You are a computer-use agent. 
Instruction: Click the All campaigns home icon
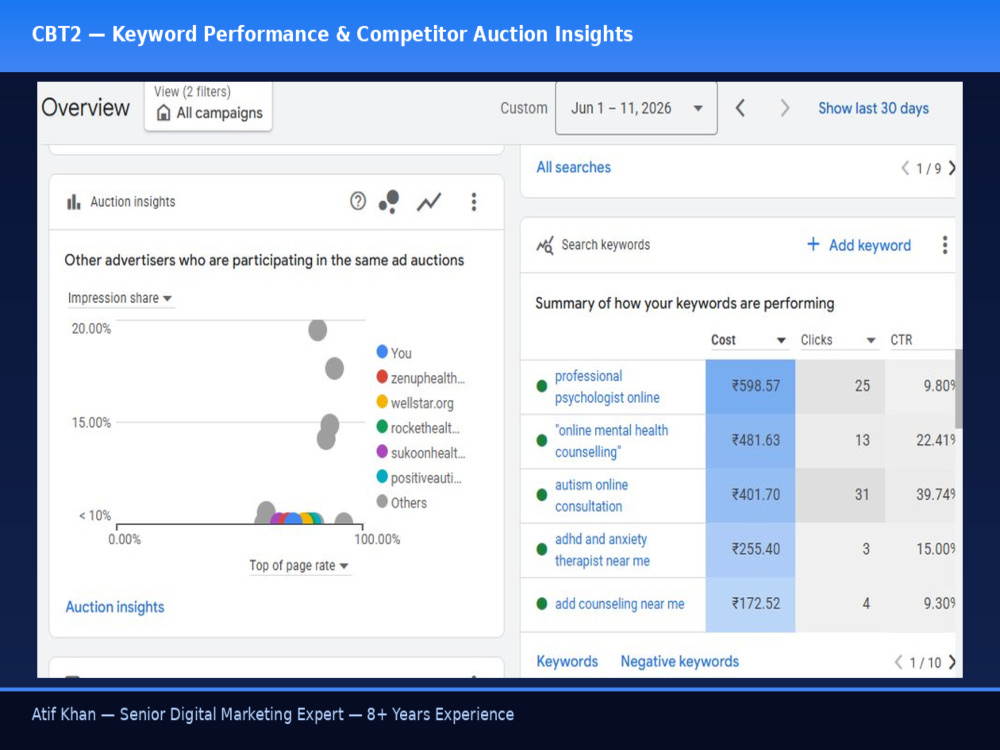[163, 113]
